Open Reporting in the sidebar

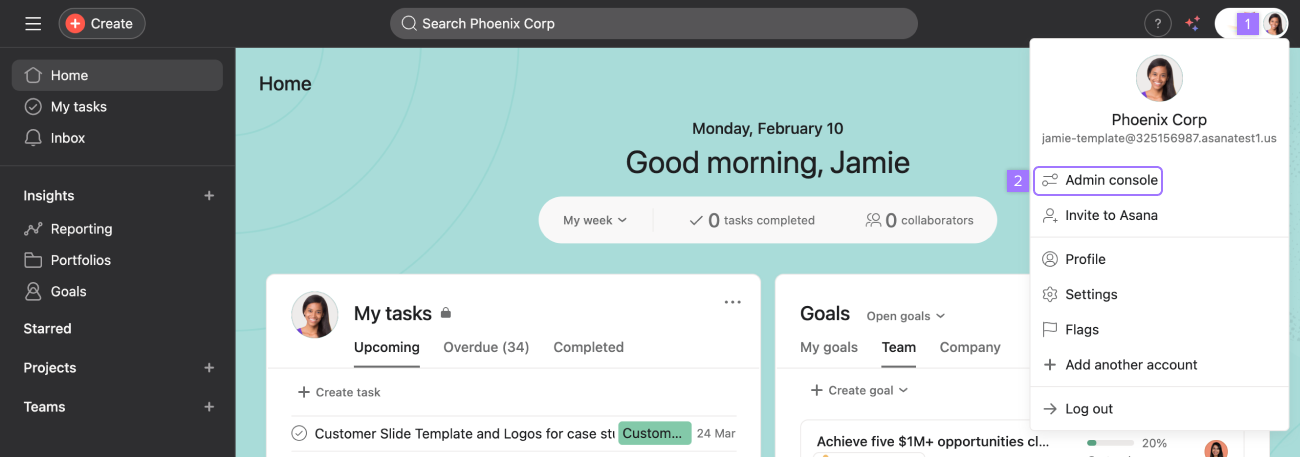click(80, 229)
